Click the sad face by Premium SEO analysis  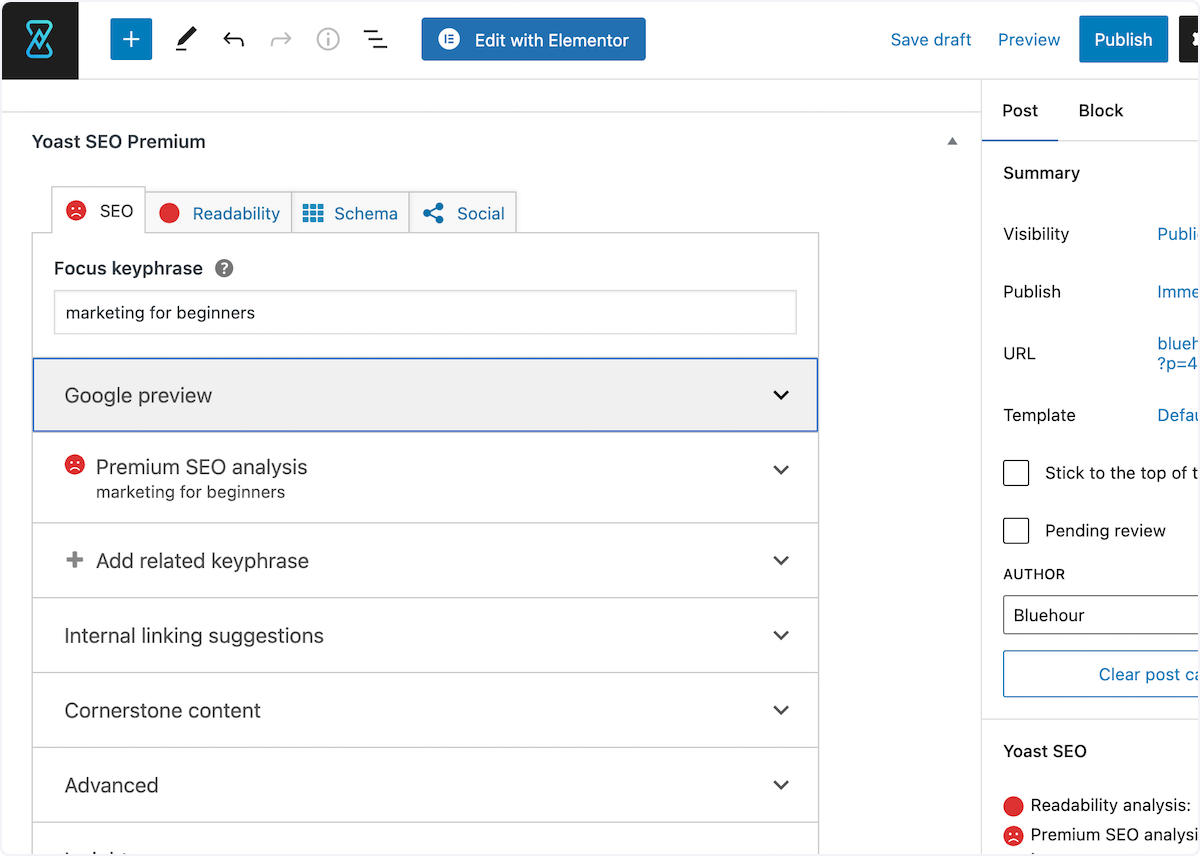pos(75,465)
